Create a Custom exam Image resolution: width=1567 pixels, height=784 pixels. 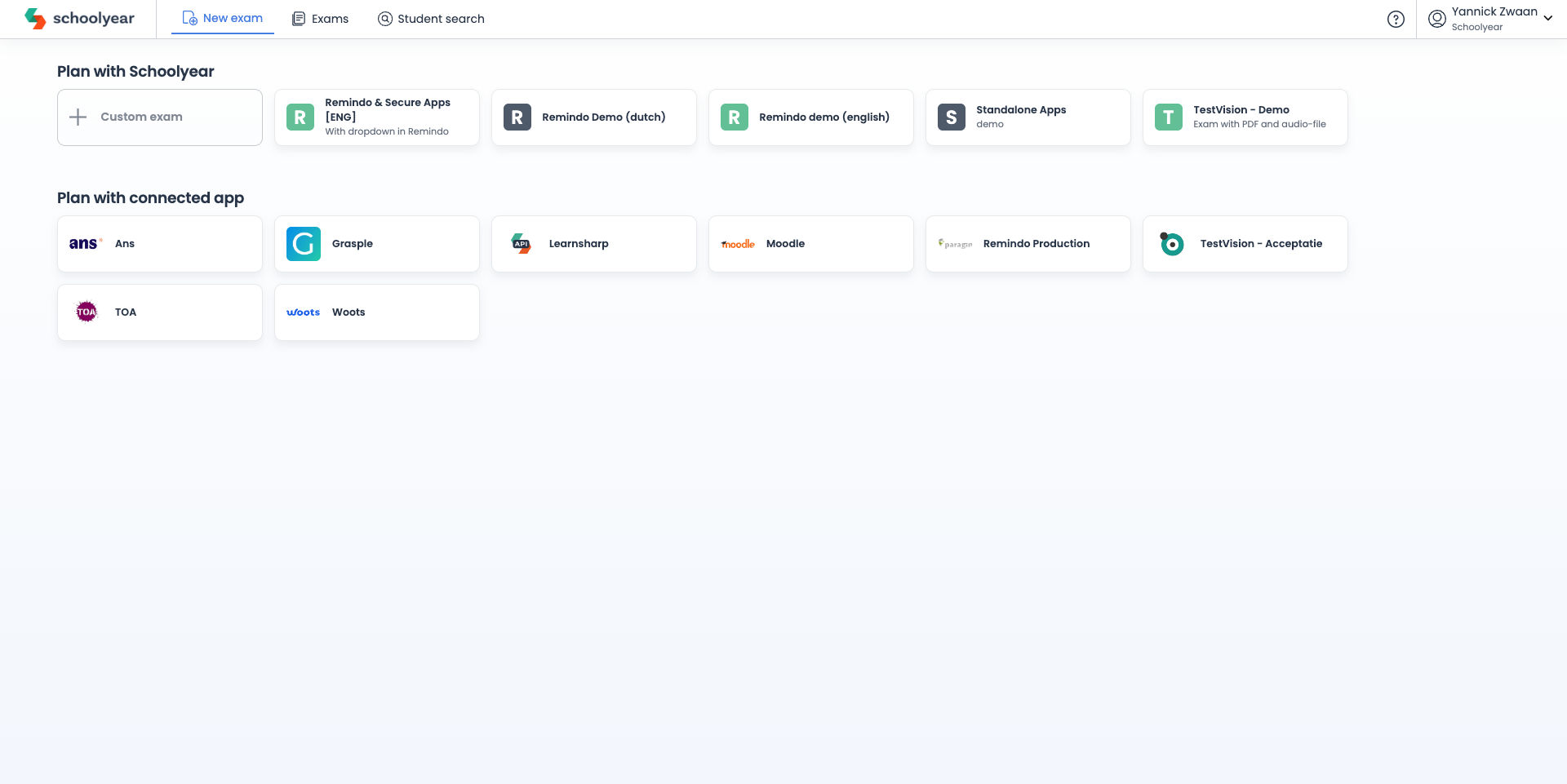click(x=160, y=117)
